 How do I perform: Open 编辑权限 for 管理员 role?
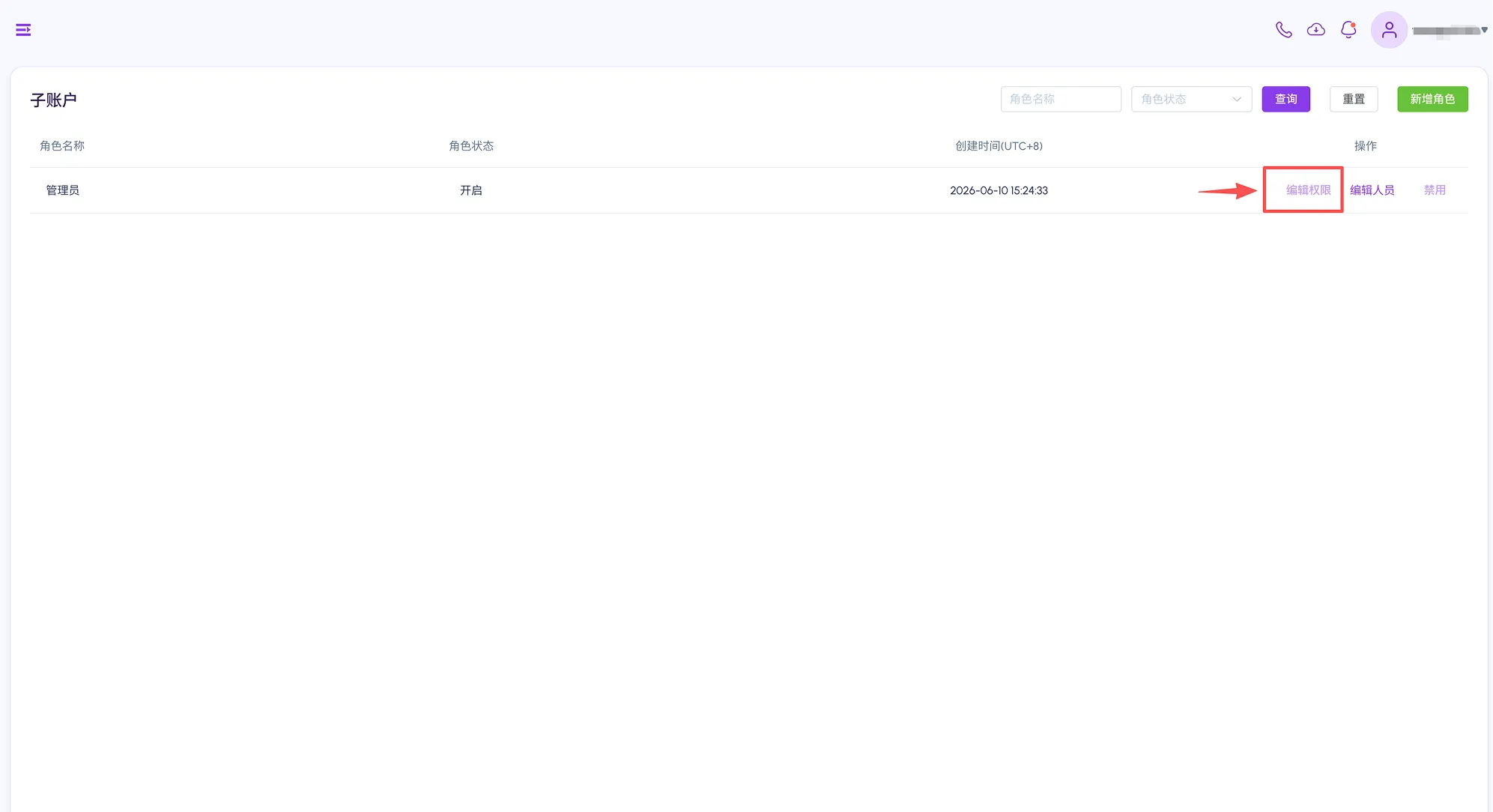[x=1308, y=190]
